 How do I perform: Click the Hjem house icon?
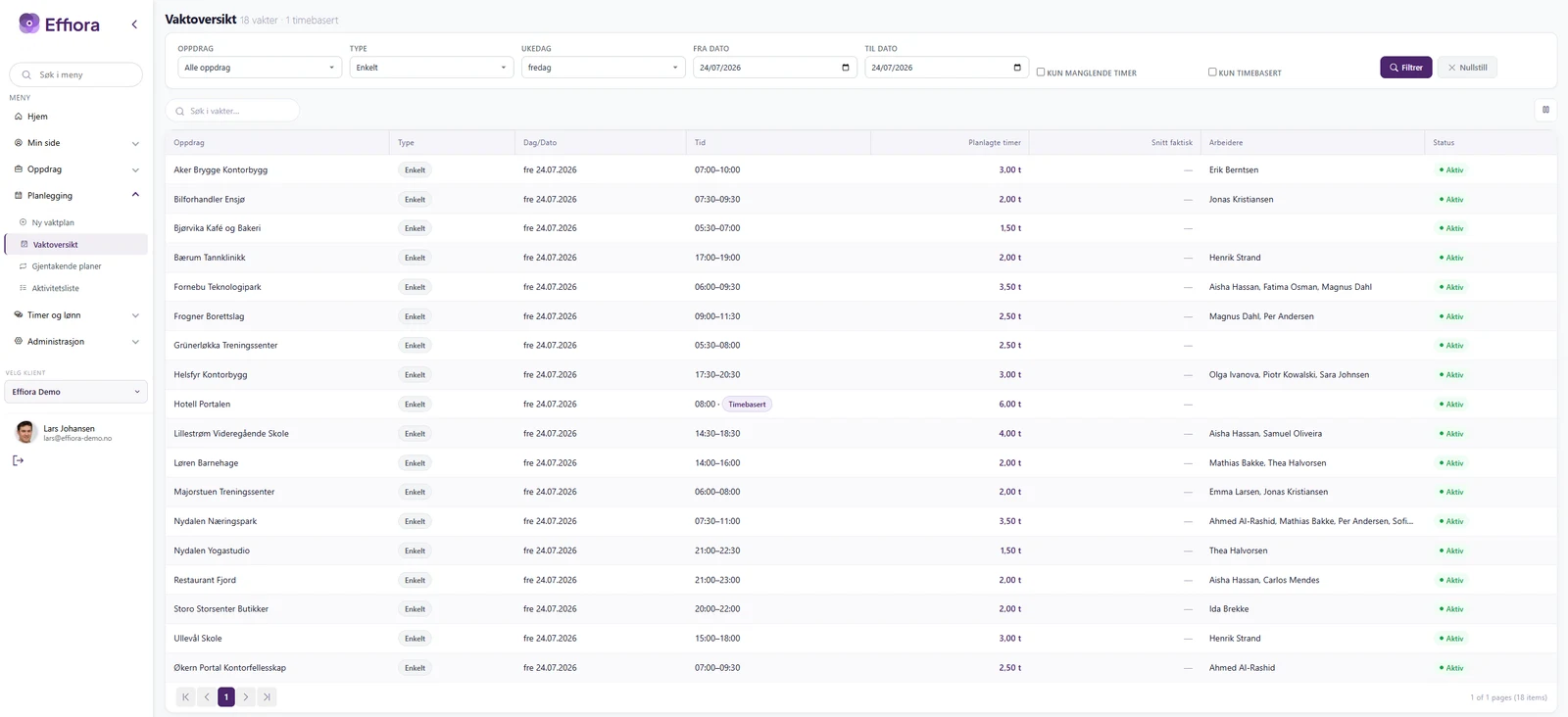pyautogui.click(x=19, y=117)
